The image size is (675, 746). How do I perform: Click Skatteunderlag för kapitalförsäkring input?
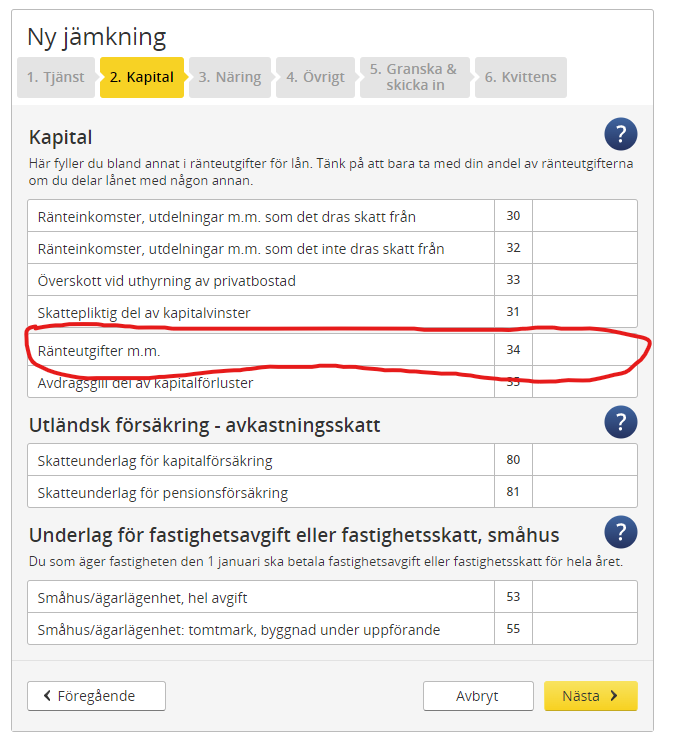584,461
